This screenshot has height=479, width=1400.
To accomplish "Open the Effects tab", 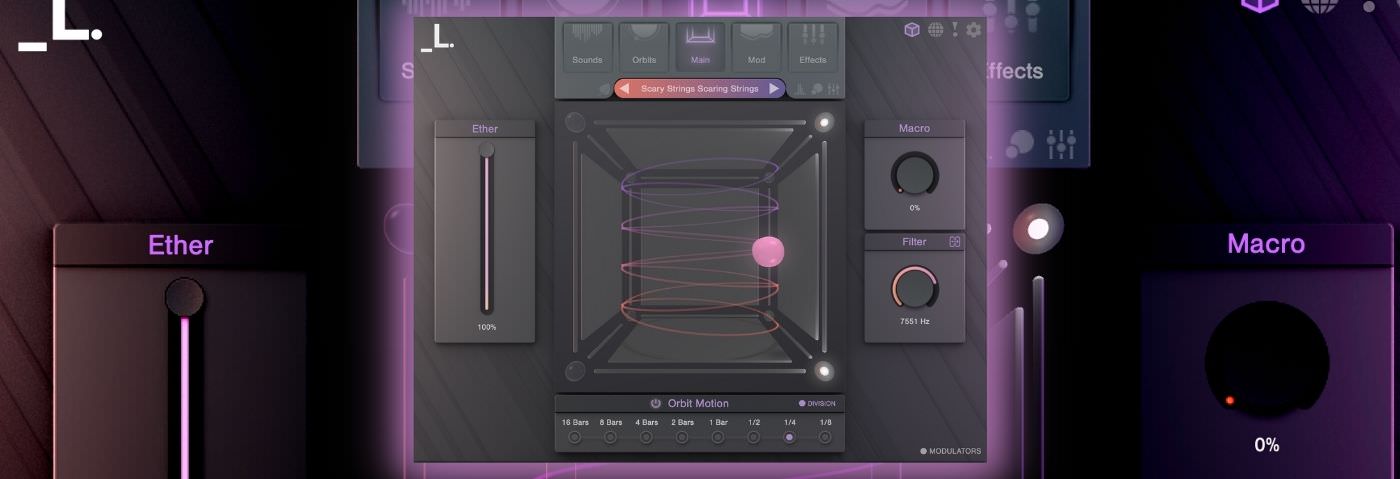I will [813, 47].
